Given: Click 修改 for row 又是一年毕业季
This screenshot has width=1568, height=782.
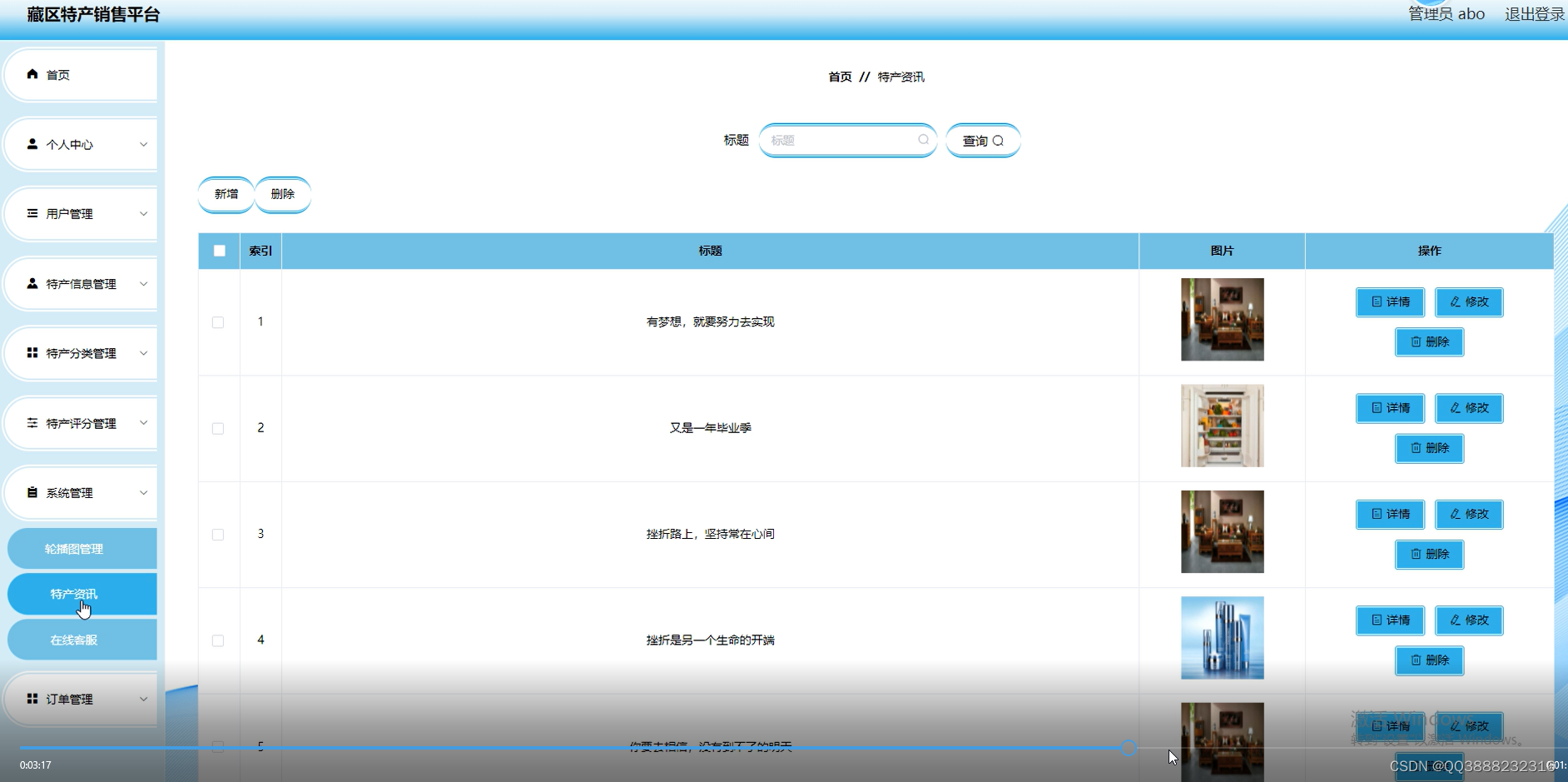Looking at the screenshot, I should (x=1469, y=408).
